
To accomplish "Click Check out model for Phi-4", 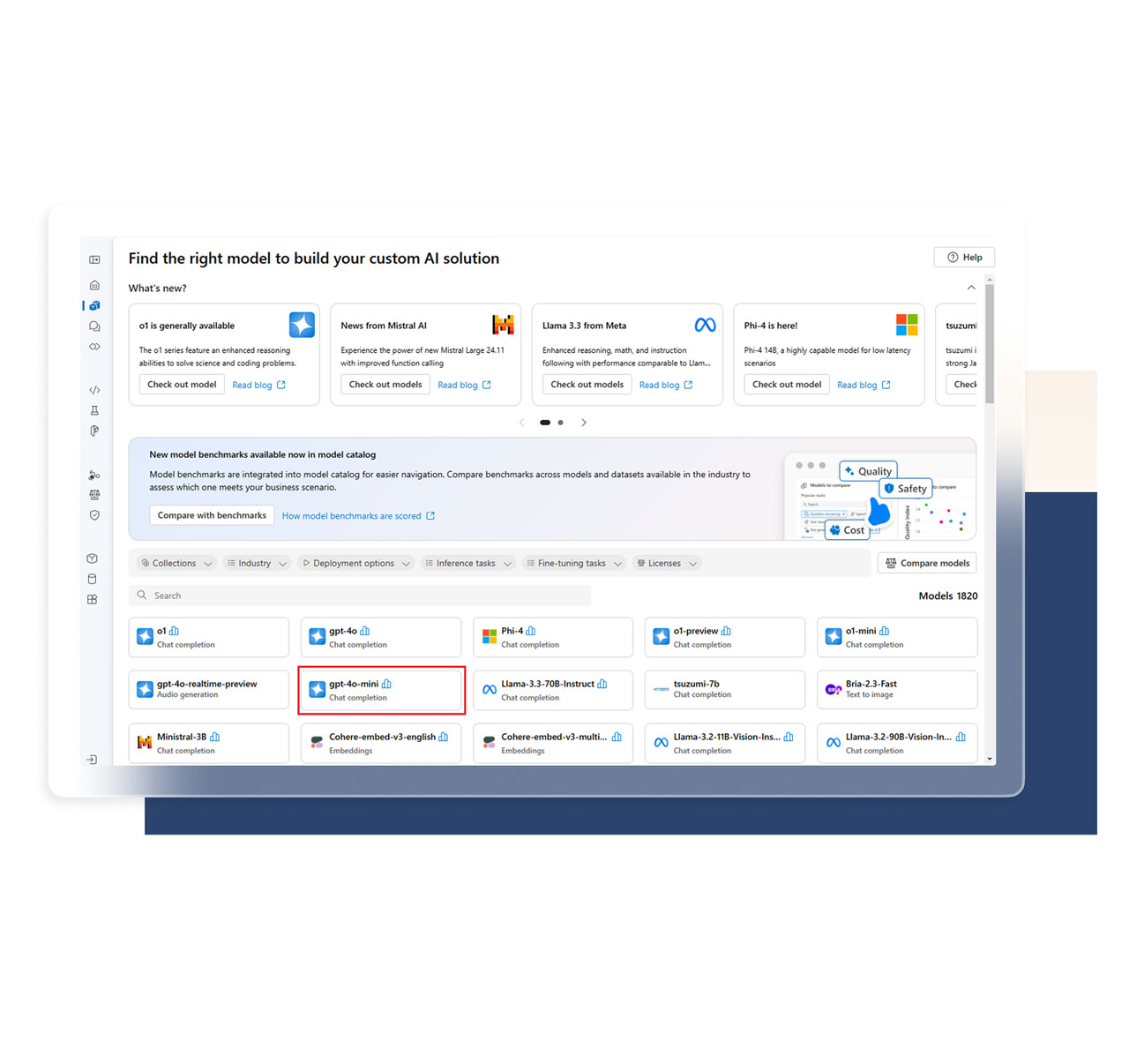I will tap(787, 385).
